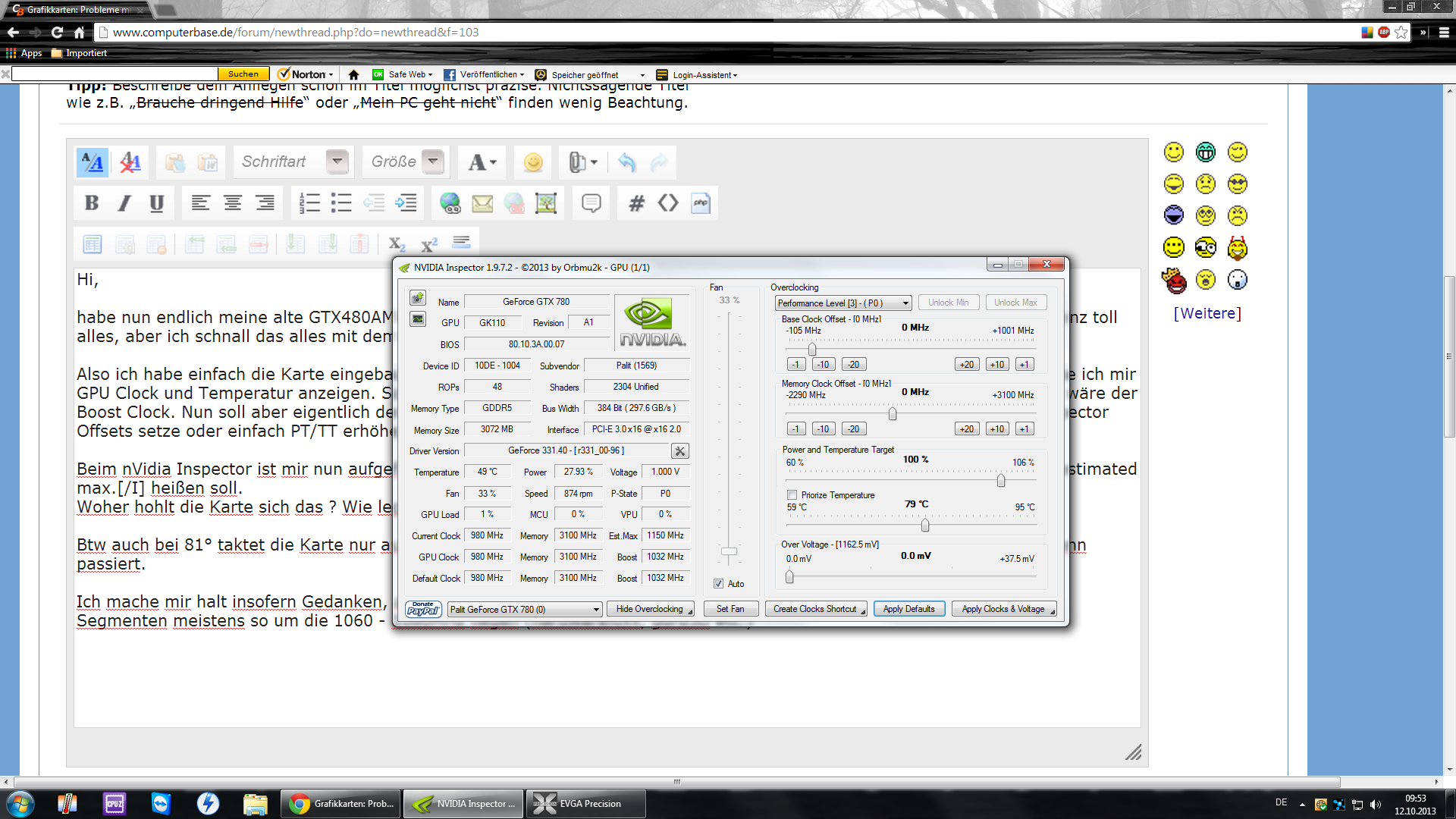Click Power Target slider handle
Screen dimensions: 1456x819
(1001, 481)
